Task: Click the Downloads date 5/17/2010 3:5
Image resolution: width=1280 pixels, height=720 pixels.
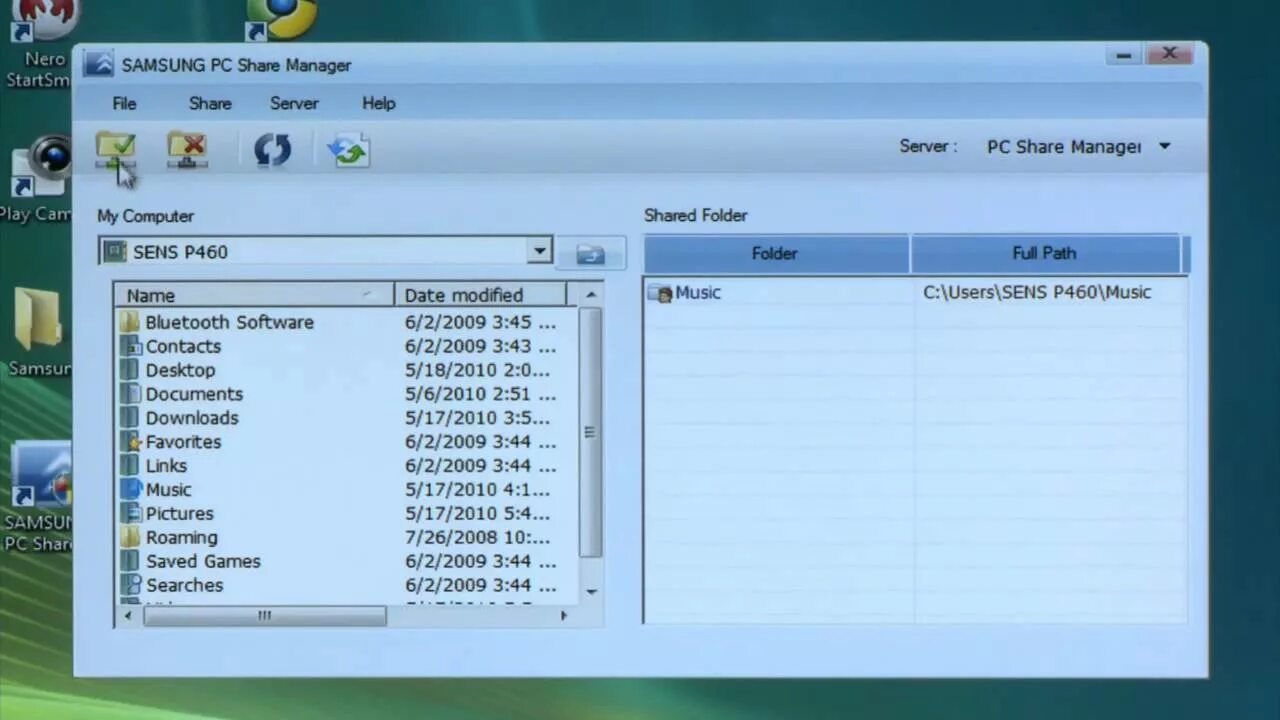Action: [x=477, y=418]
